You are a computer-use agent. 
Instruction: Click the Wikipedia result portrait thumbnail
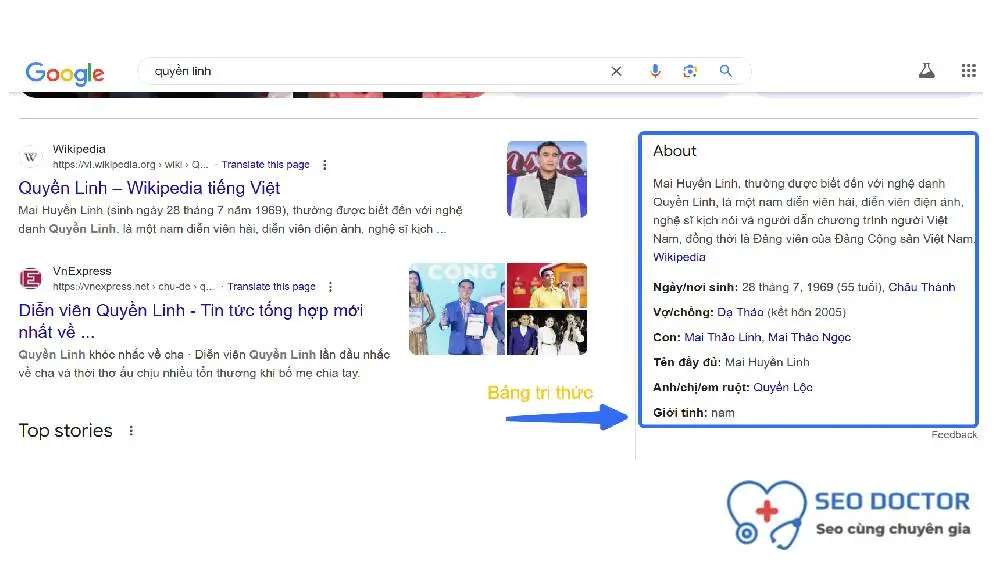pyautogui.click(x=547, y=179)
